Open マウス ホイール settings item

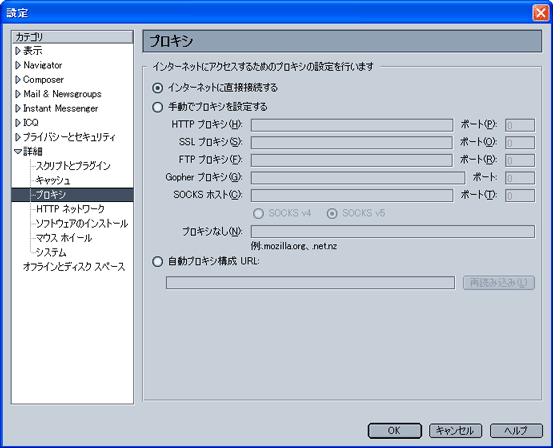click(64, 238)
